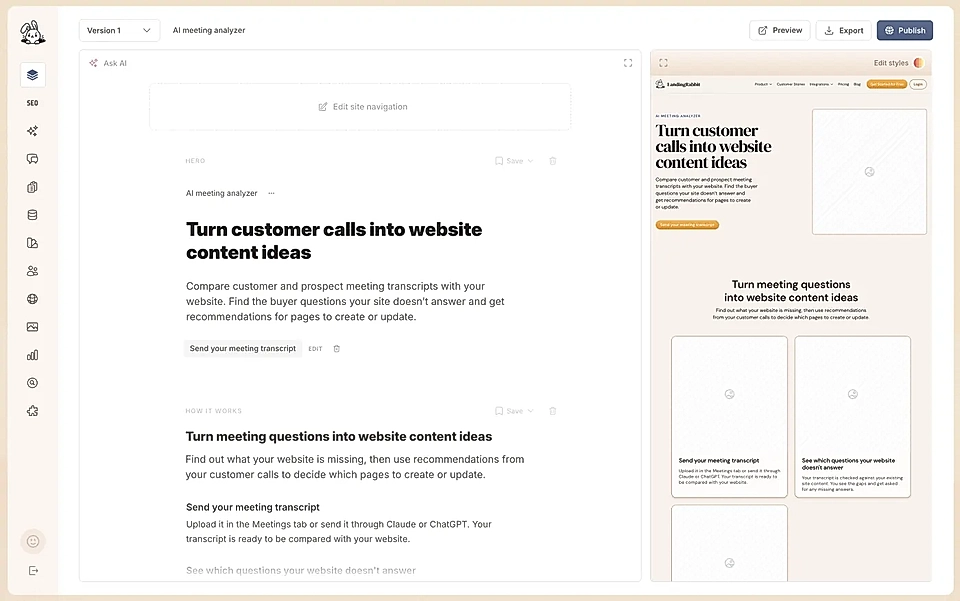Screen dimensions: 960x601
Task: Click the orange Get Started button in preview nav
Action: 887,84
